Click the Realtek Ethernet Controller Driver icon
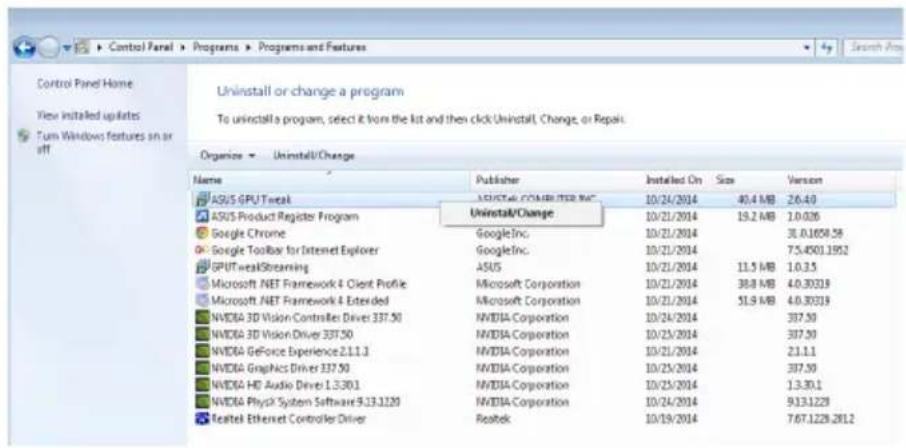 coord(202,419)
